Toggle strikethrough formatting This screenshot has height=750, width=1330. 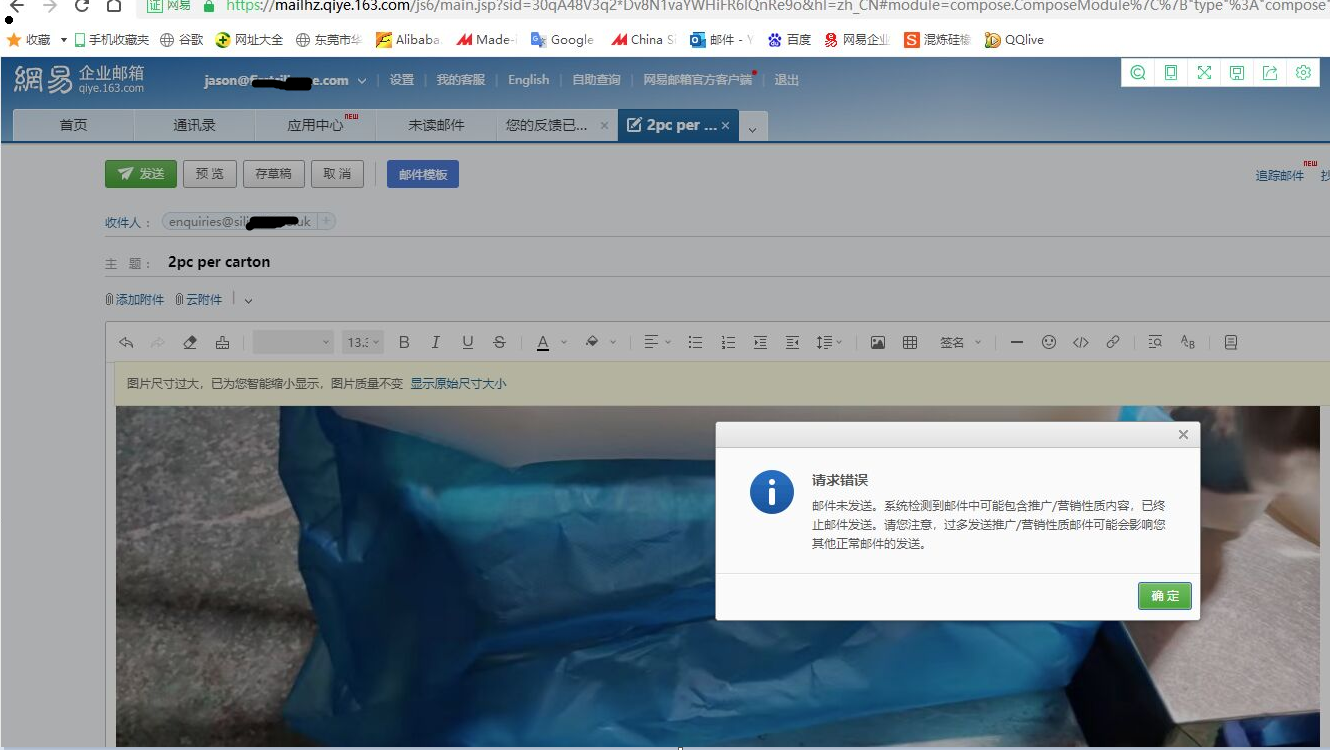click(499, 342)
